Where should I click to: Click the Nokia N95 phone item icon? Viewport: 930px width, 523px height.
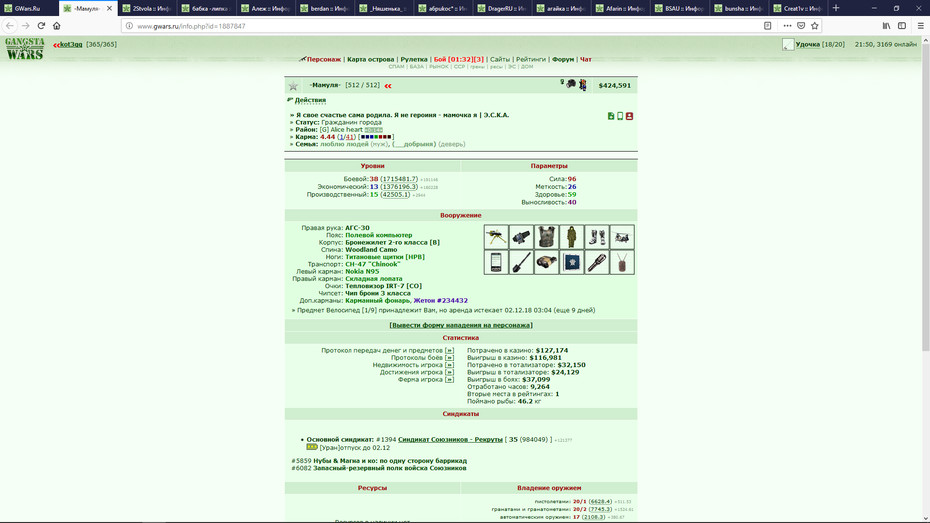[x=496, y=262]
